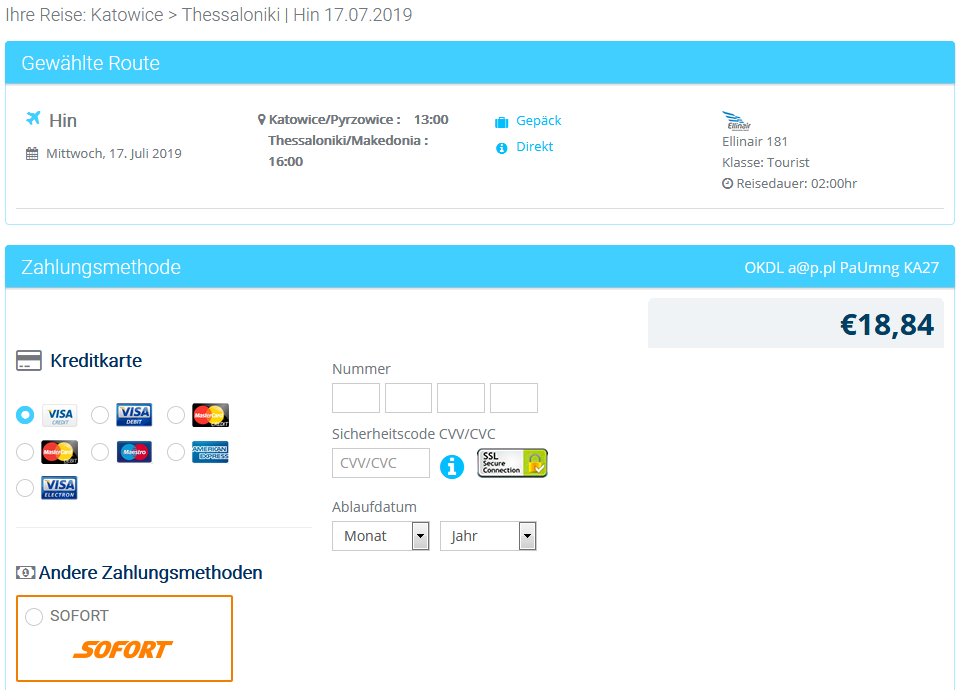Open the Direkt flight info link

(x=534, y=147)
